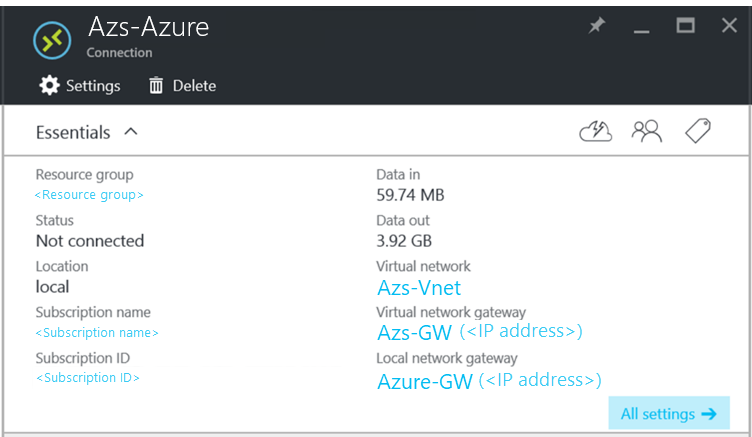Close the Azs-Azure blade
The height and width of the screenshot is (437, 752).
[729, 27]
